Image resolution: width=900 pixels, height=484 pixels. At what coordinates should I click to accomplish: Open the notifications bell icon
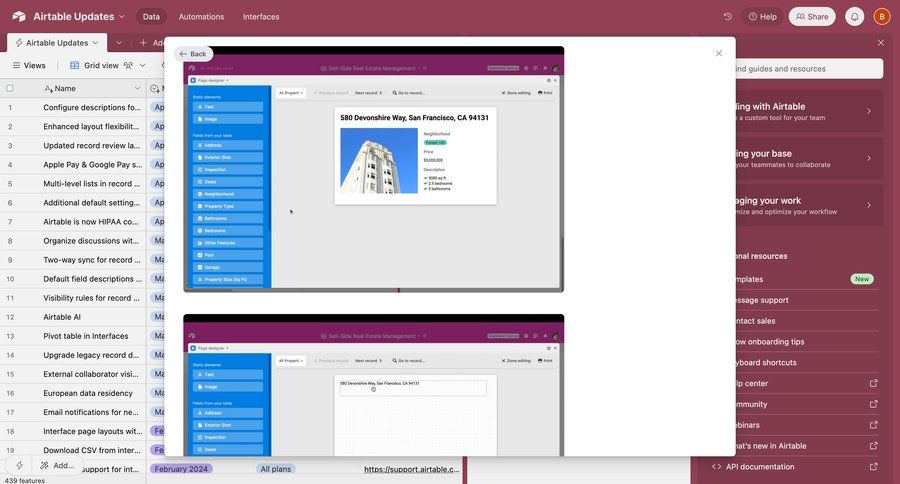(854, 17)
